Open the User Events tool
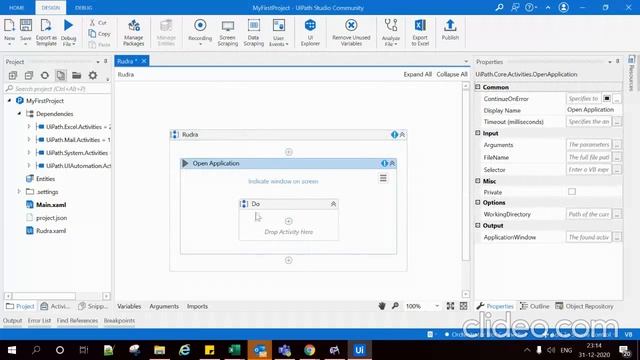Viewport: 640px width, 360px height. pyautogui.click(x=279, y=32)
